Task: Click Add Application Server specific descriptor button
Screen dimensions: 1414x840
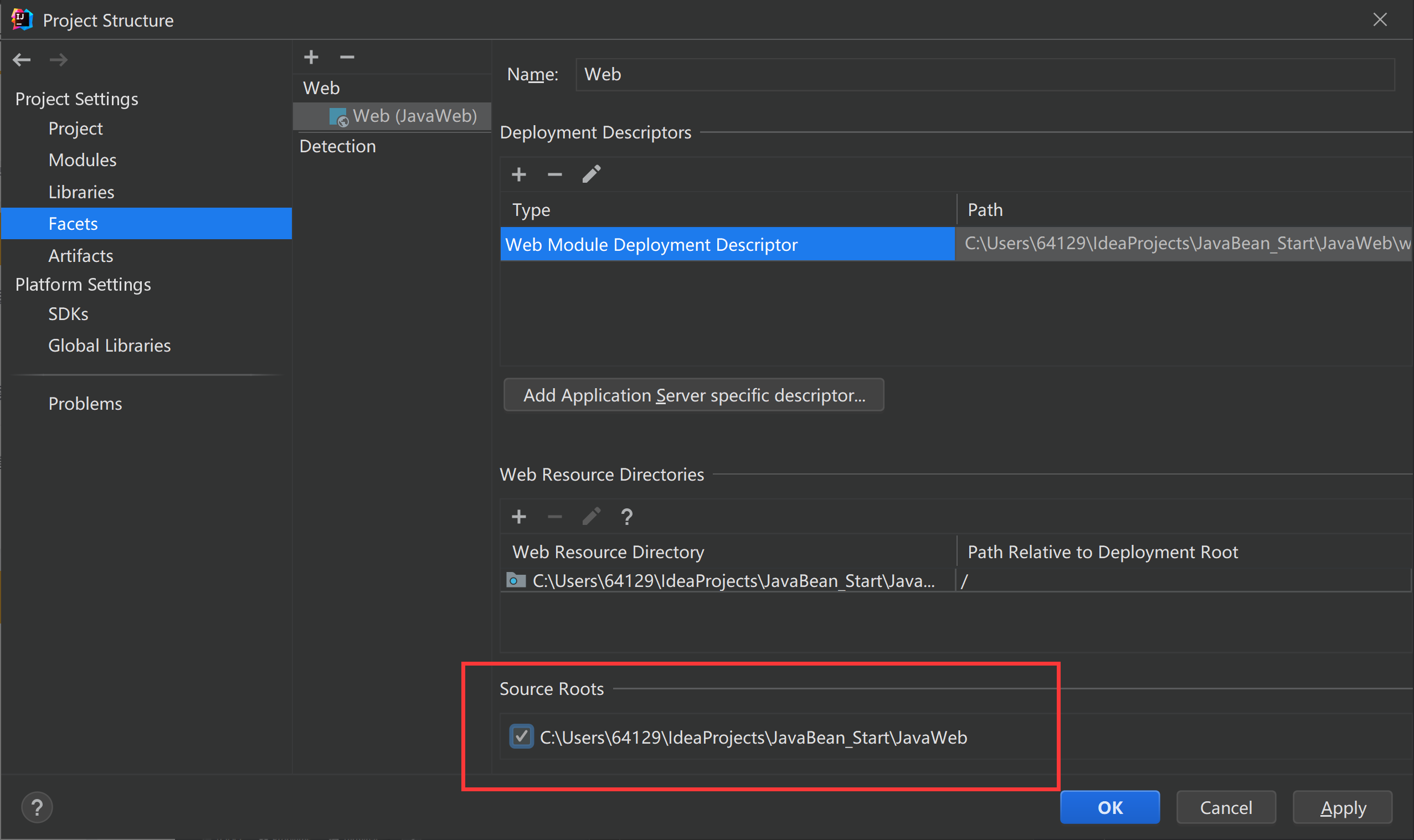Action: tap(693, 395)
